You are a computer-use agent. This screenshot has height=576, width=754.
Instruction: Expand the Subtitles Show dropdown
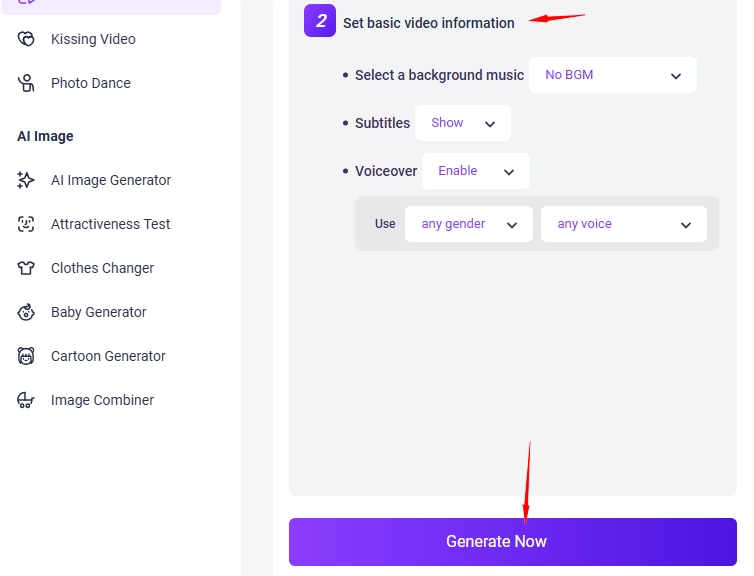462,123
